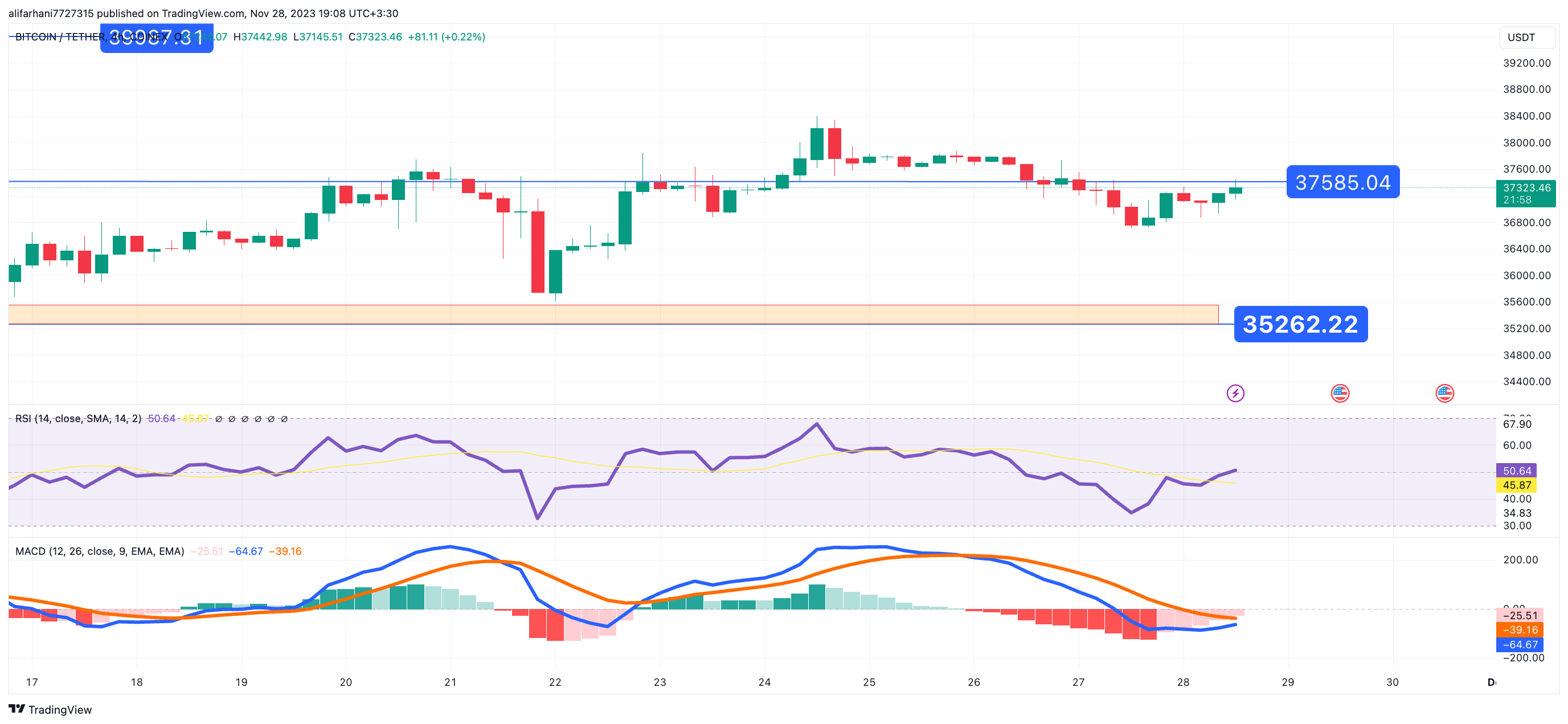Image resolution: width=1568 pixels, height=724 pixels.
Task: Click the countdown timer 21:58
Action: (x=1517, y=200)
